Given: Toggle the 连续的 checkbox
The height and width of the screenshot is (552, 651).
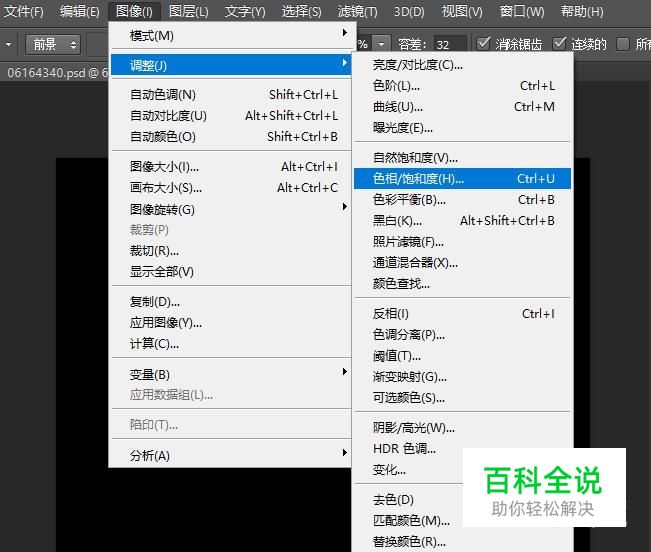Looking at the screenshot, I should coord(560,43).
